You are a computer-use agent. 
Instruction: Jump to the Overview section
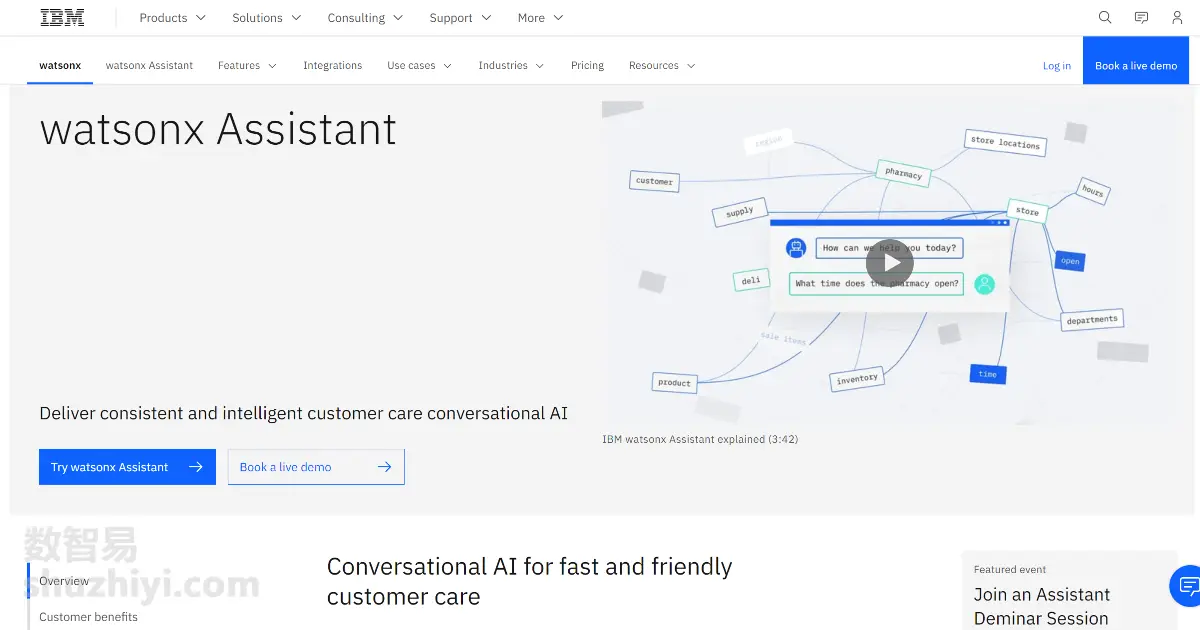[x=64, y=581]
